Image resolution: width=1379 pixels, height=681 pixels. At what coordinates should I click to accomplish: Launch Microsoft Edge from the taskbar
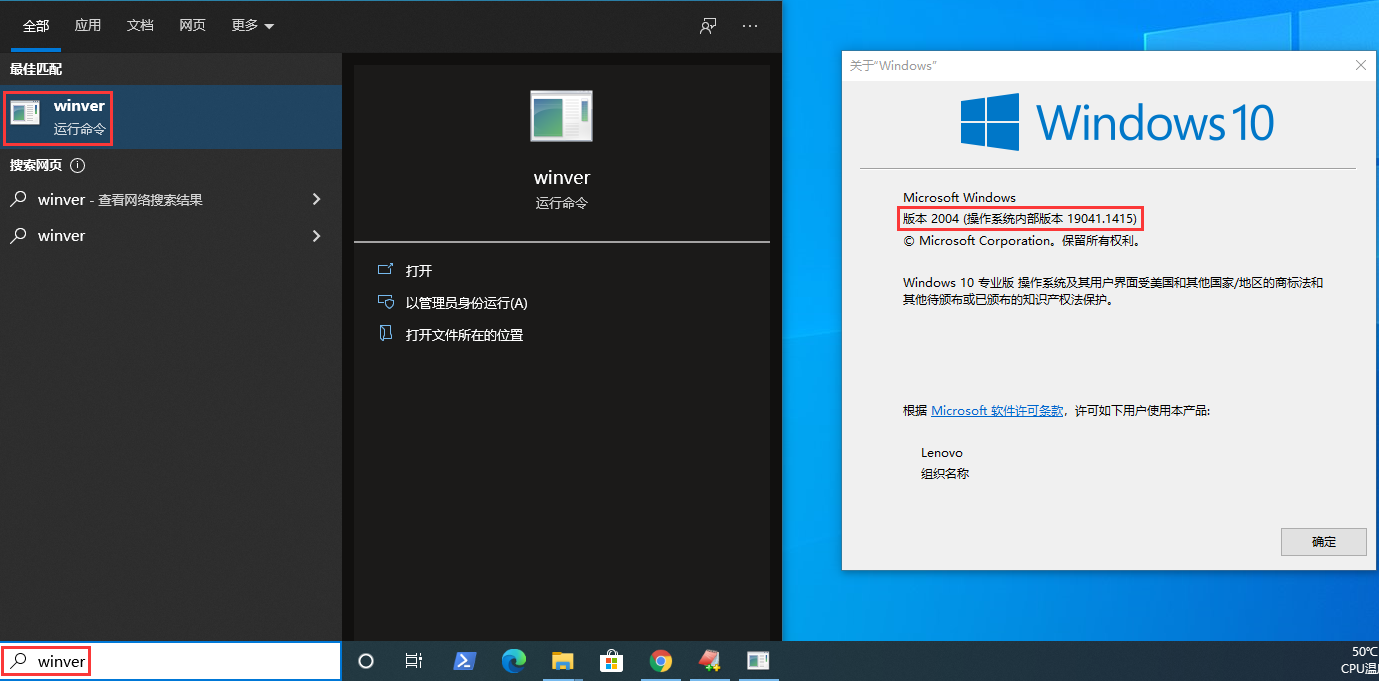(514, 661)
